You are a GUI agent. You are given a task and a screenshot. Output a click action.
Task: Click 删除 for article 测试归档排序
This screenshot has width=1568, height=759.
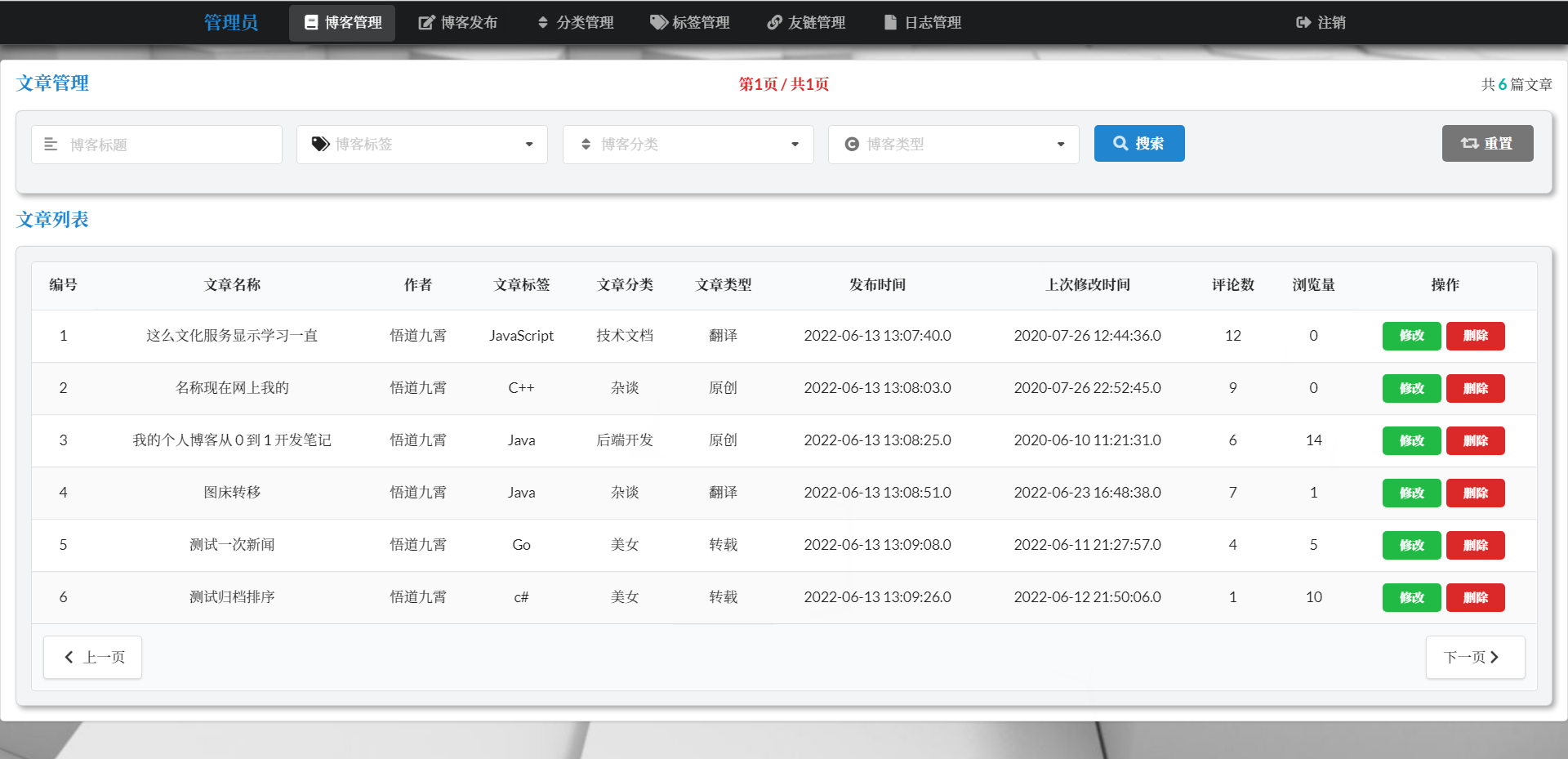(1475, 597)
